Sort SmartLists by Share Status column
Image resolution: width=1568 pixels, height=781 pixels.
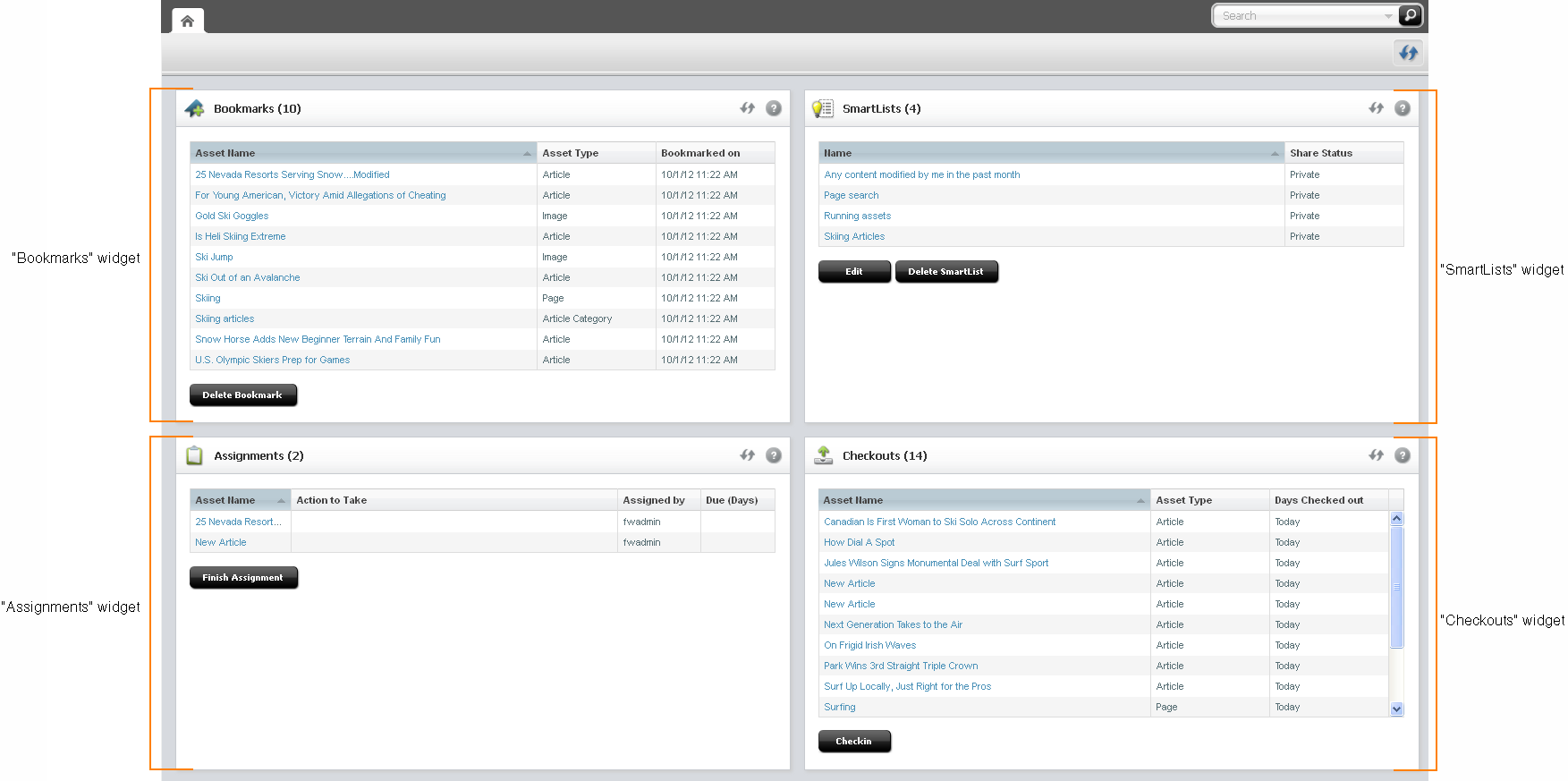coord(1344,153)
